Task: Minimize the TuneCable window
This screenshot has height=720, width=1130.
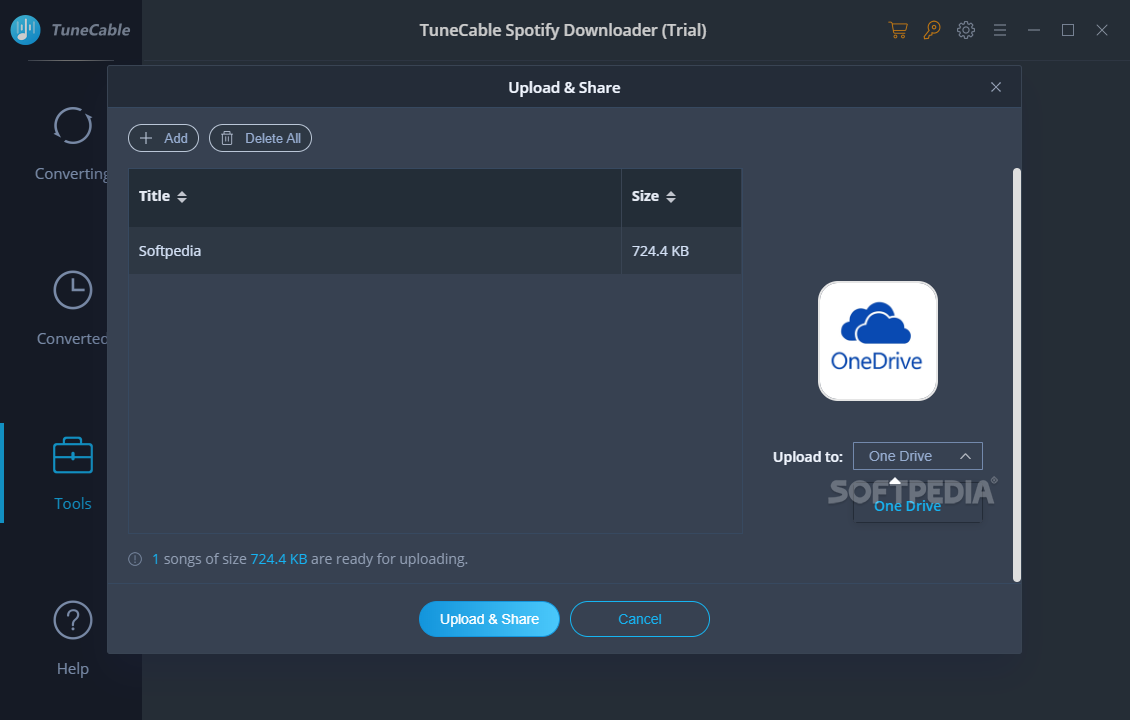Action: point(1034,30)
